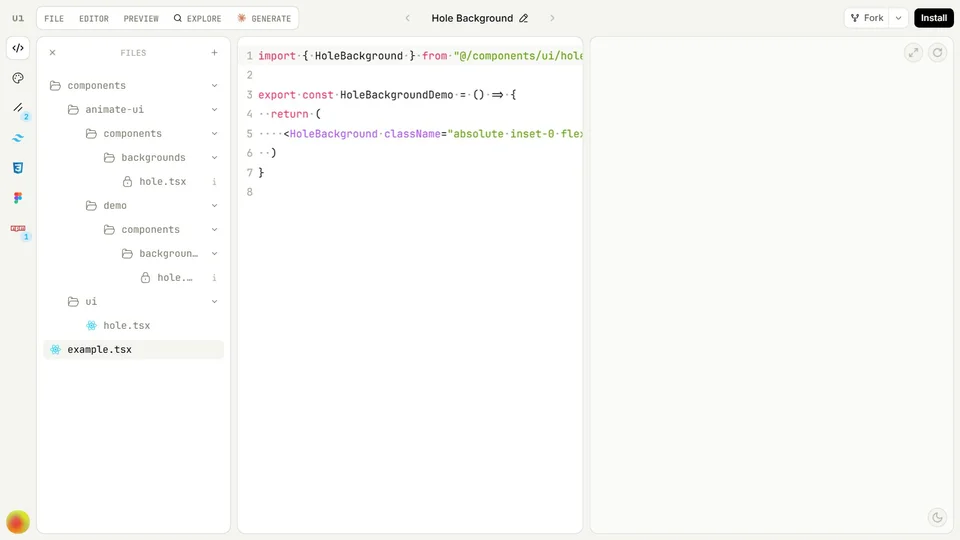Click the Install button
Image resolution: width=960 pixels, height=540 pixels.
coord(934,18)
